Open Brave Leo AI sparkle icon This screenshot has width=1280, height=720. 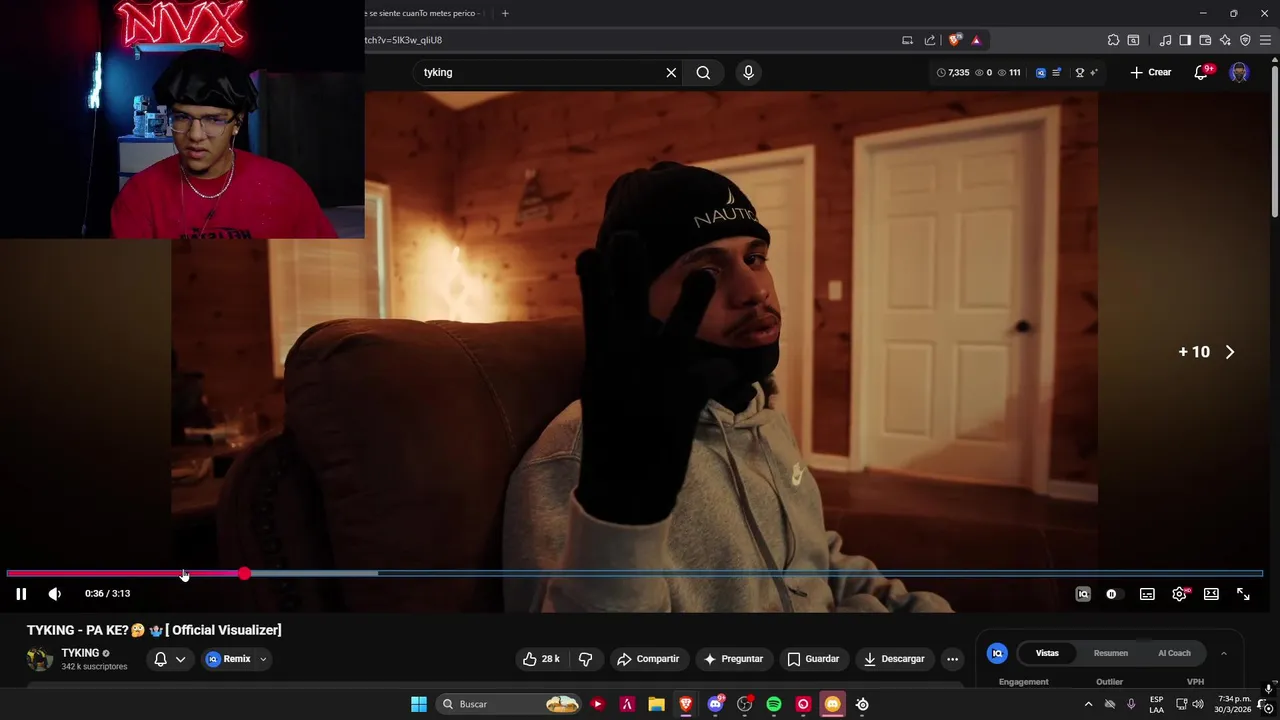[x=1225, y=40]
